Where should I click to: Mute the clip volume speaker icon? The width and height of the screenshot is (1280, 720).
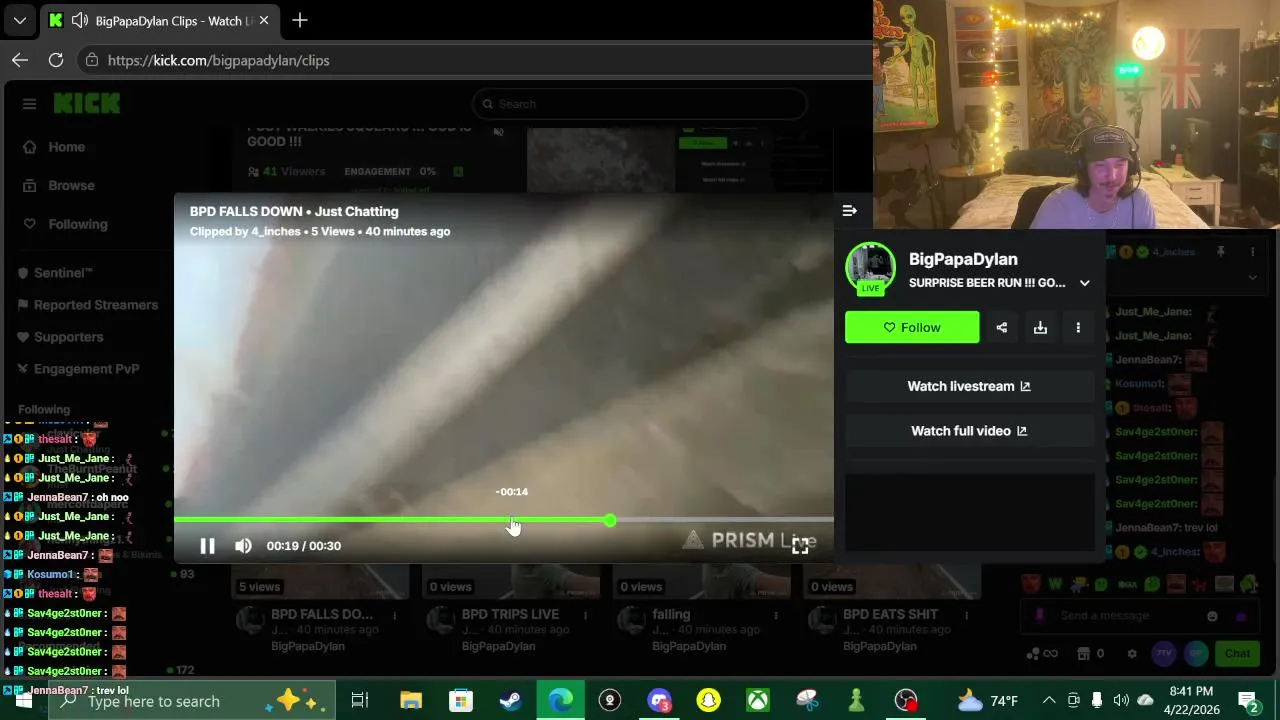(243, 546)
